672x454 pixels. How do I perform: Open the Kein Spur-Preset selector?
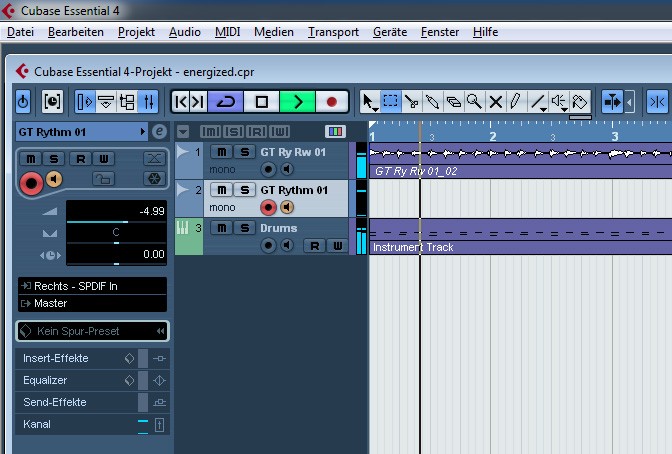[93, 331]
